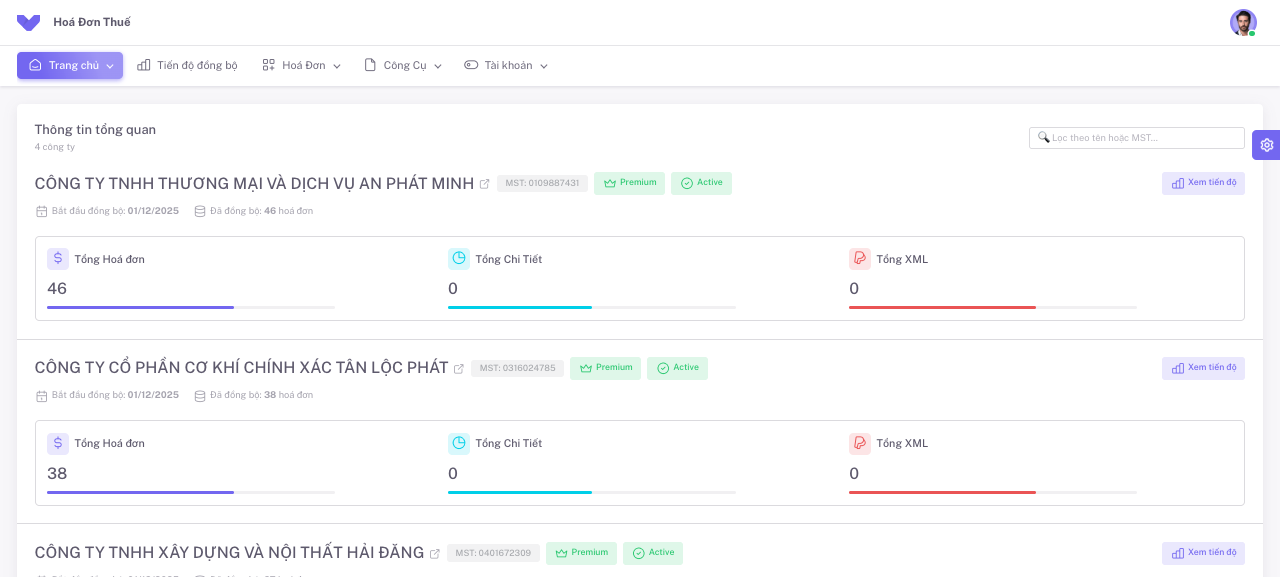The width and height of the screenshot is (1280, 577).
Task: Open external link for AN PHÁT MINH company
Action: pos(485,184)
